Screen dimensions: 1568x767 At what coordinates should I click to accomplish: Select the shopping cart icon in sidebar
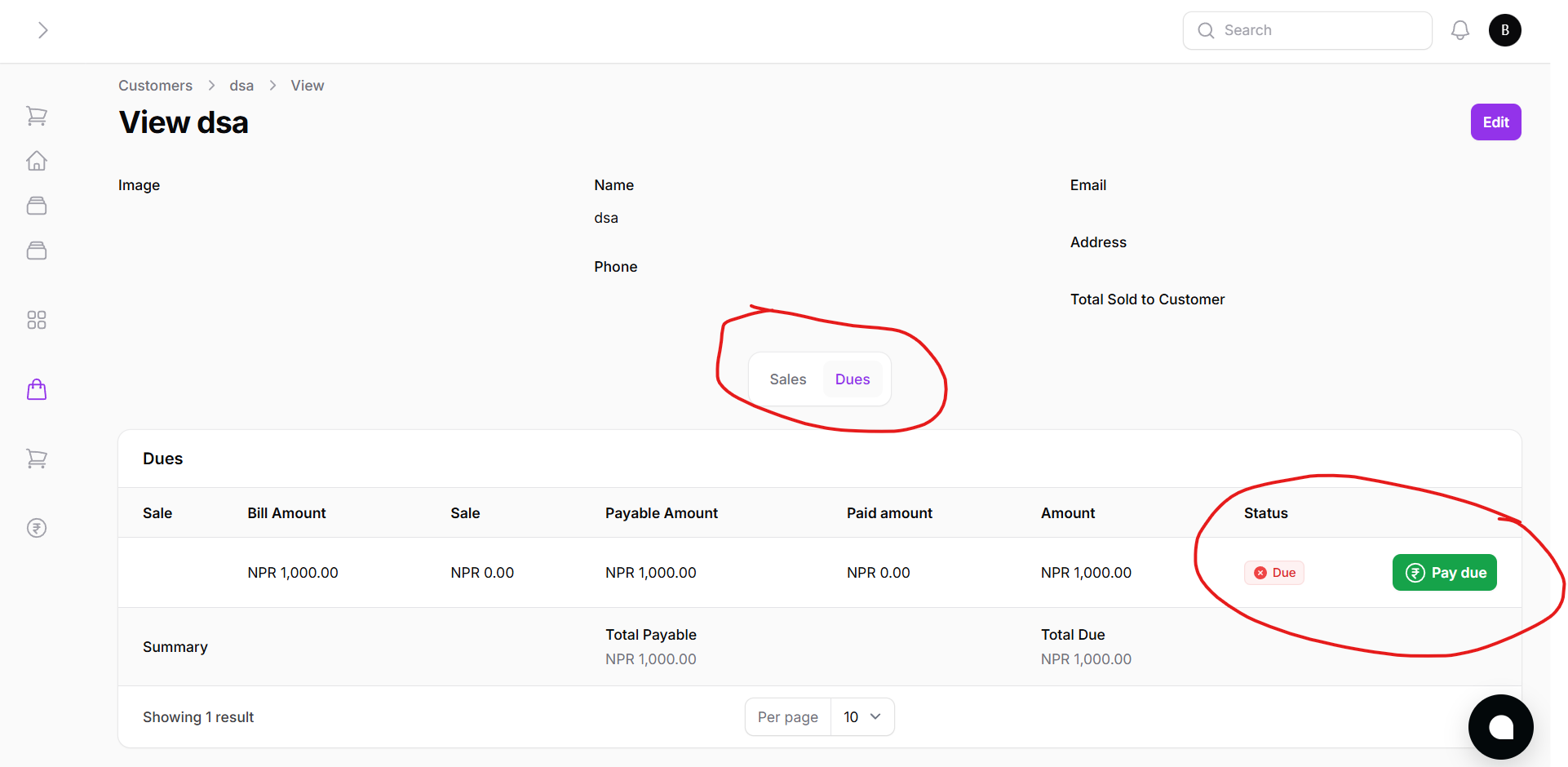37,116
